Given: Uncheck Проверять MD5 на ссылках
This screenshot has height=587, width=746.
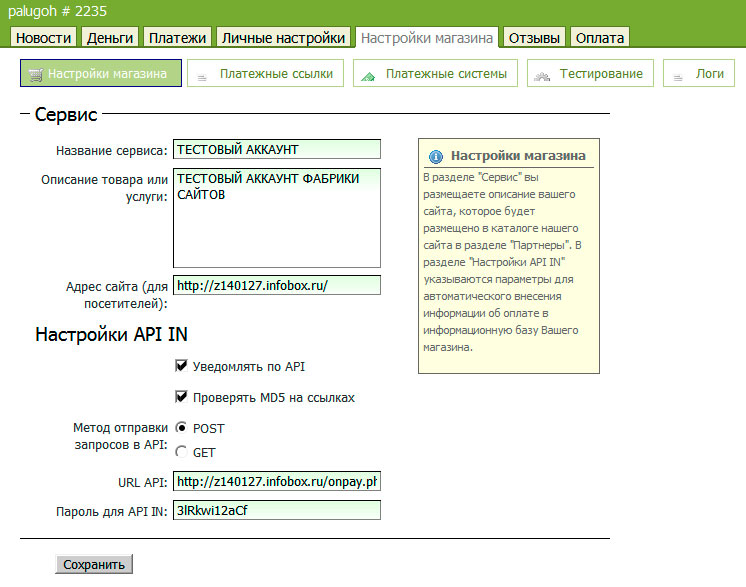Looking at the screenshot, I should 182,397.
